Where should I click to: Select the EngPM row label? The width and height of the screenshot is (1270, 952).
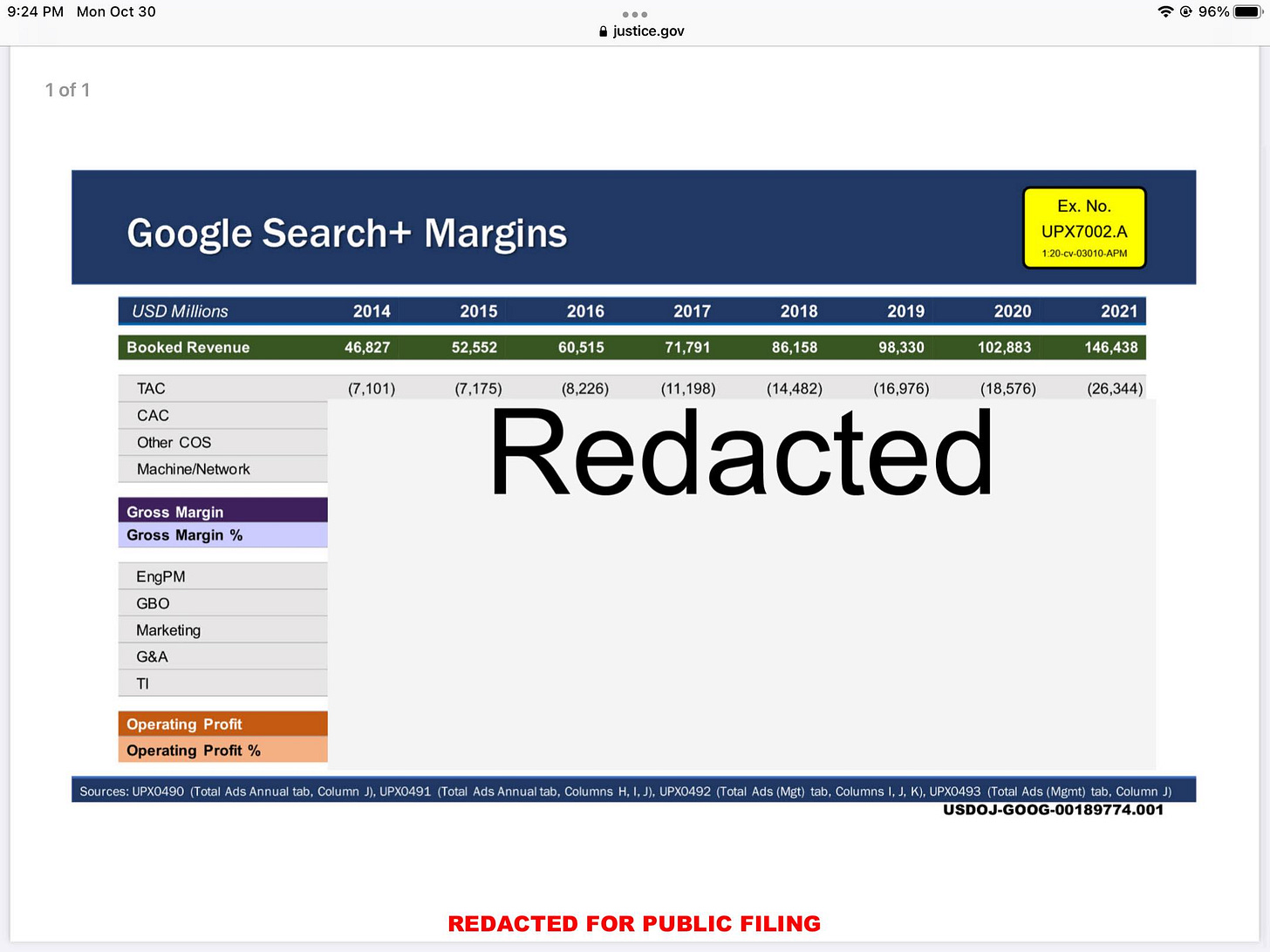click(160, 576)
